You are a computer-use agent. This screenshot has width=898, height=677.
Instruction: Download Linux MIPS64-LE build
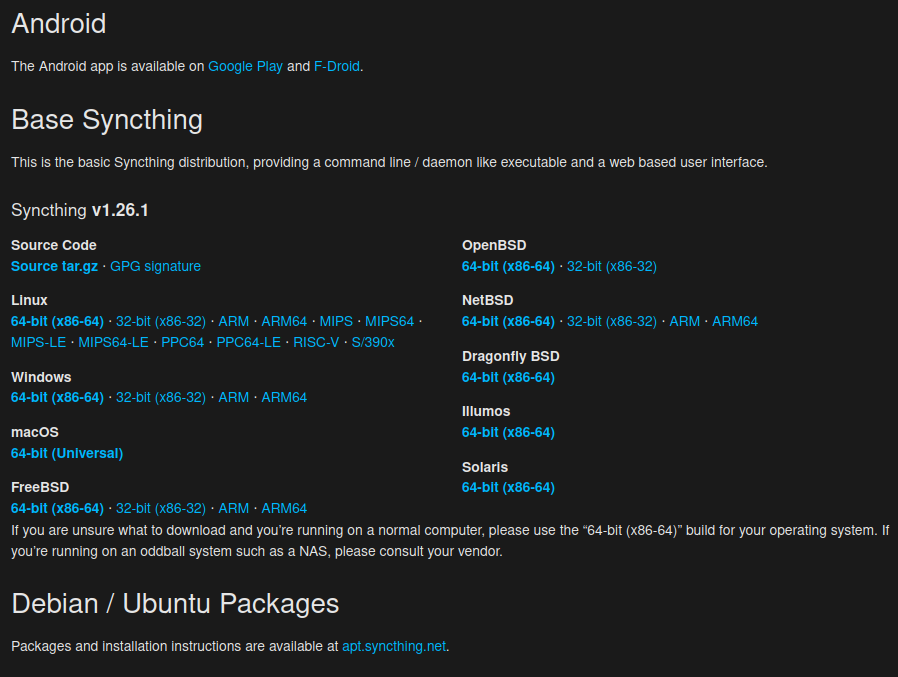(x=113, y=343)
